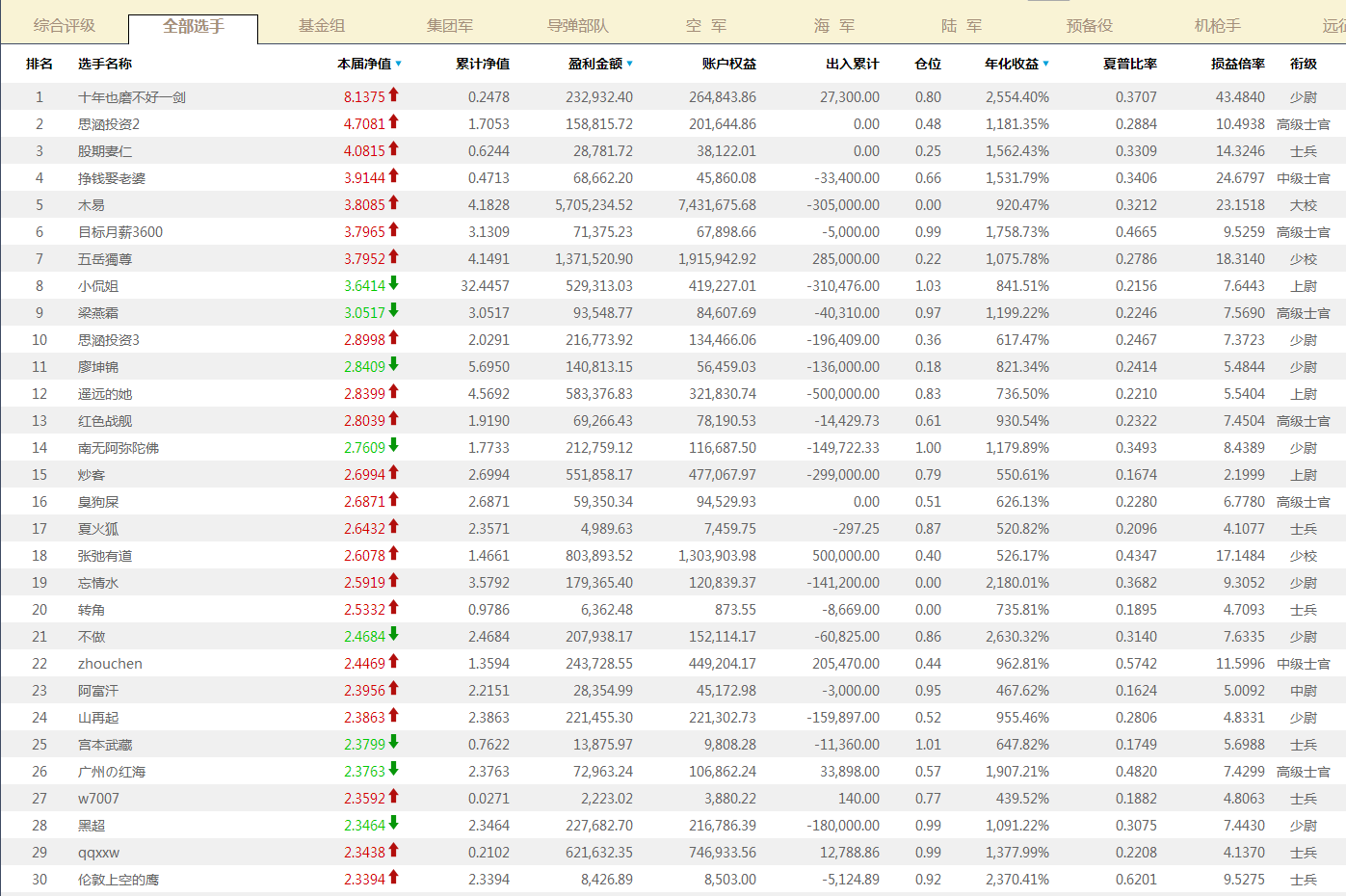Click green down arrow for 不做

(394, 634)
